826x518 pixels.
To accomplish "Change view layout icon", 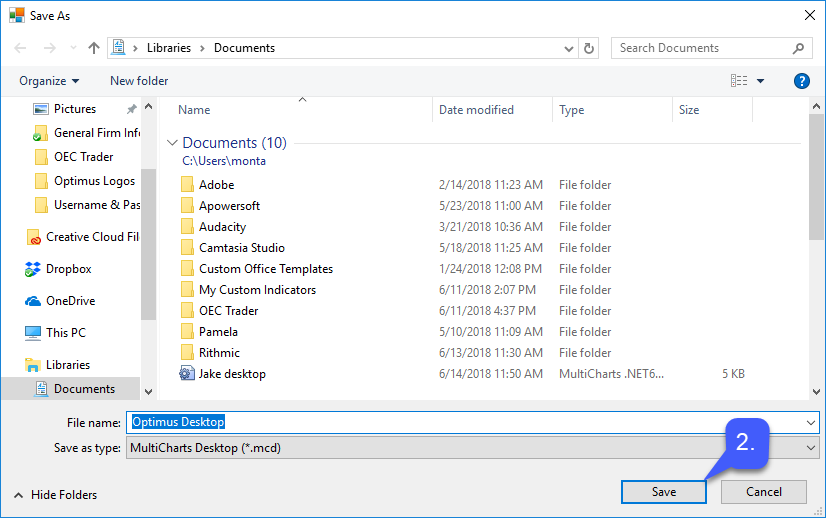I will 739,81.
